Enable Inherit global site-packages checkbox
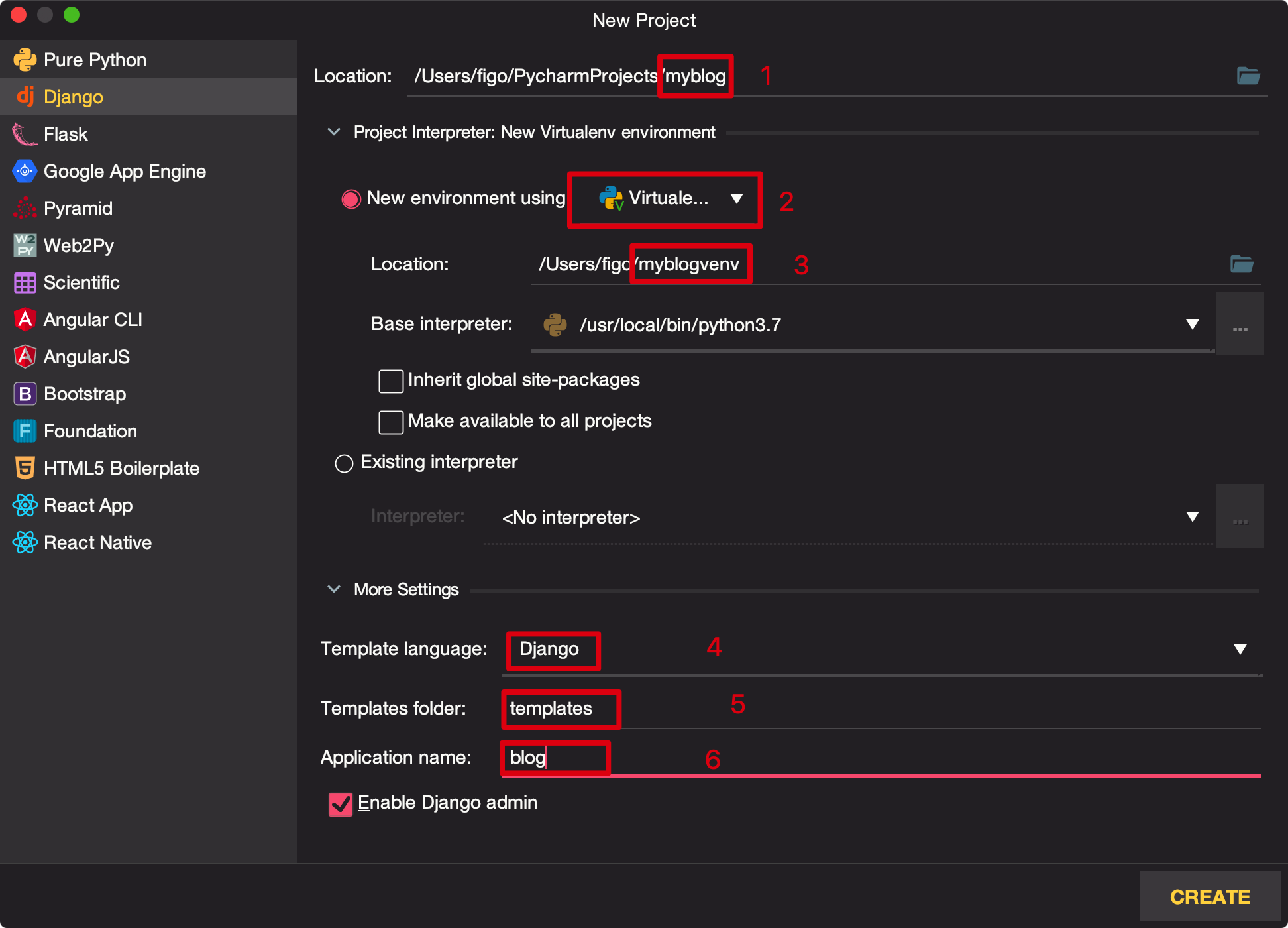The image size is (1288, 928). (x=391, y=380)
